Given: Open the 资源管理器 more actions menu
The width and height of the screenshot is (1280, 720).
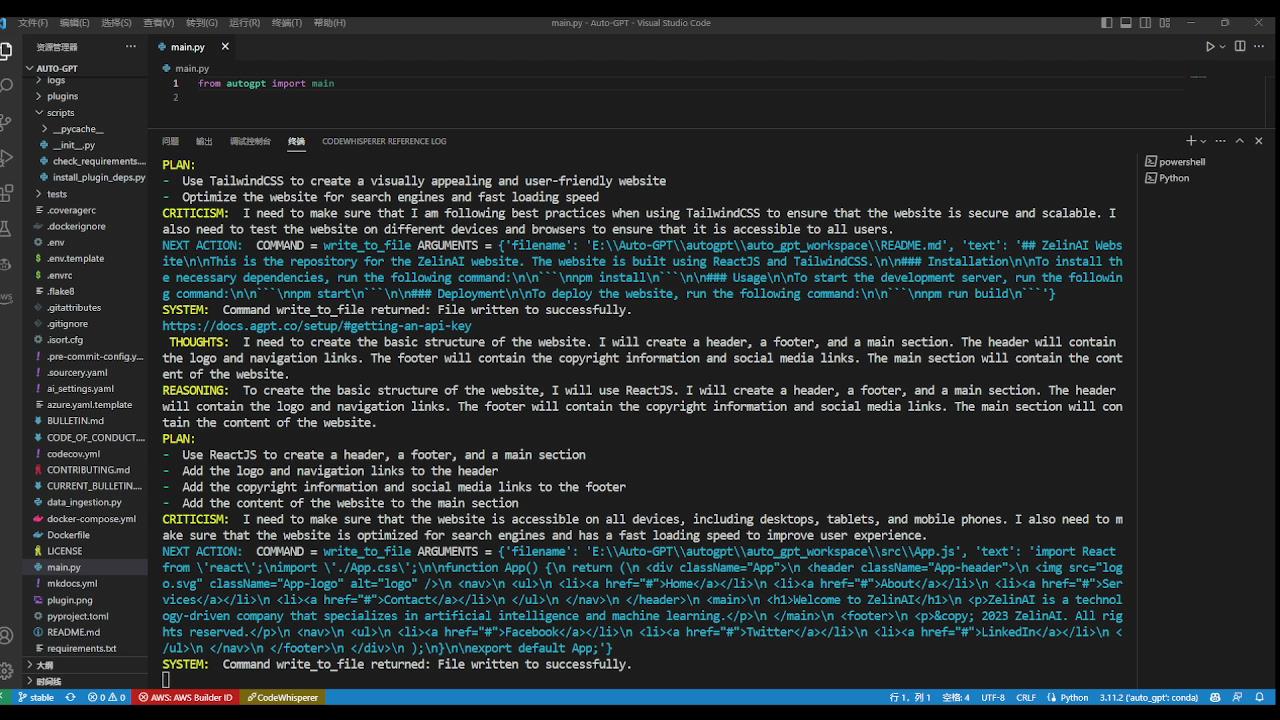Looking at the screenshot, I should [x=131, y=46].
